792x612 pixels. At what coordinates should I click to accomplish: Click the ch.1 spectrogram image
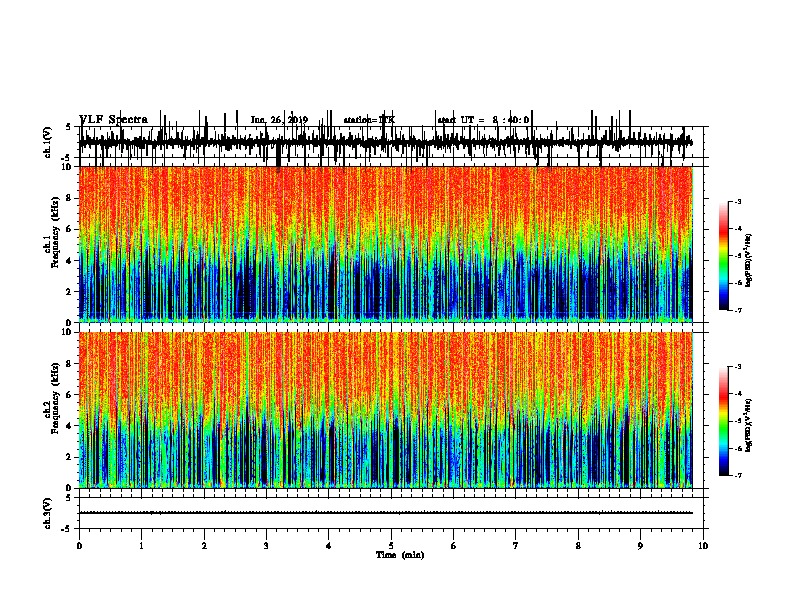(x=386, y=244)
